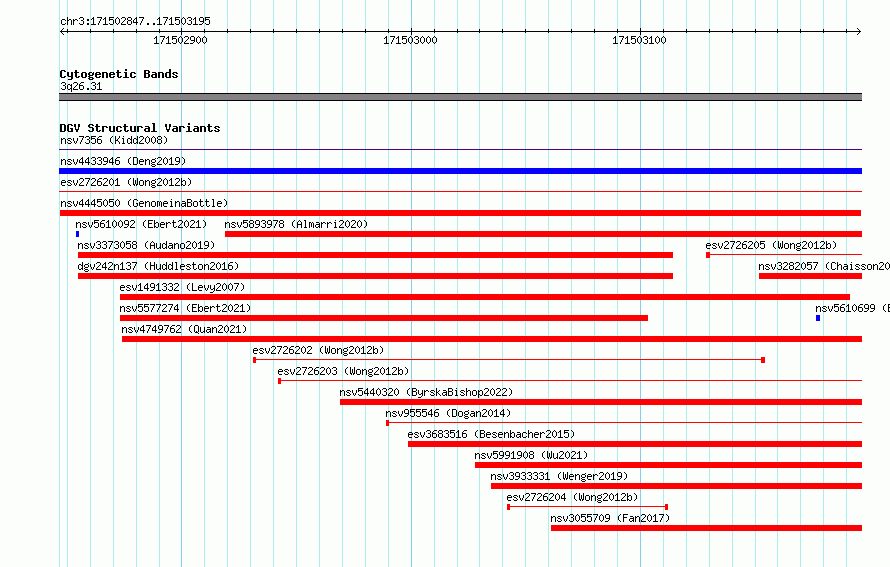Screen dimensions: 890x567
Task: Select the esv1491332 (Levy2007) red bar
Action: (485, 297)
